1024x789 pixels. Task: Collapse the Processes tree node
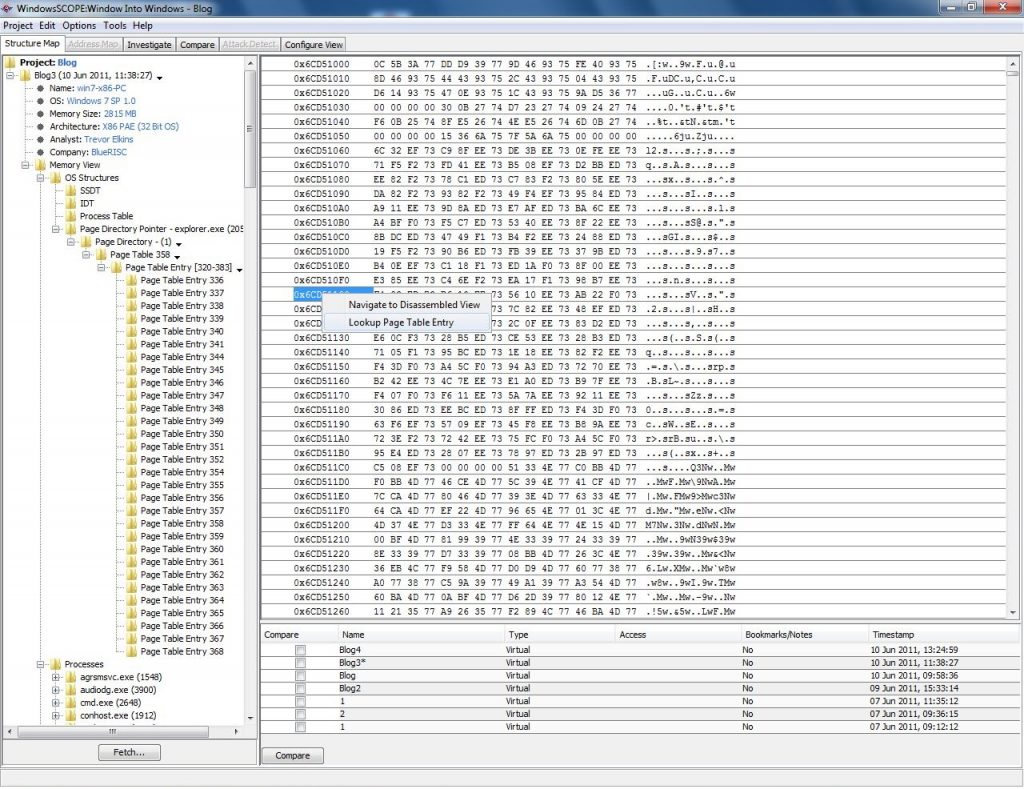[x=40, y=664]
